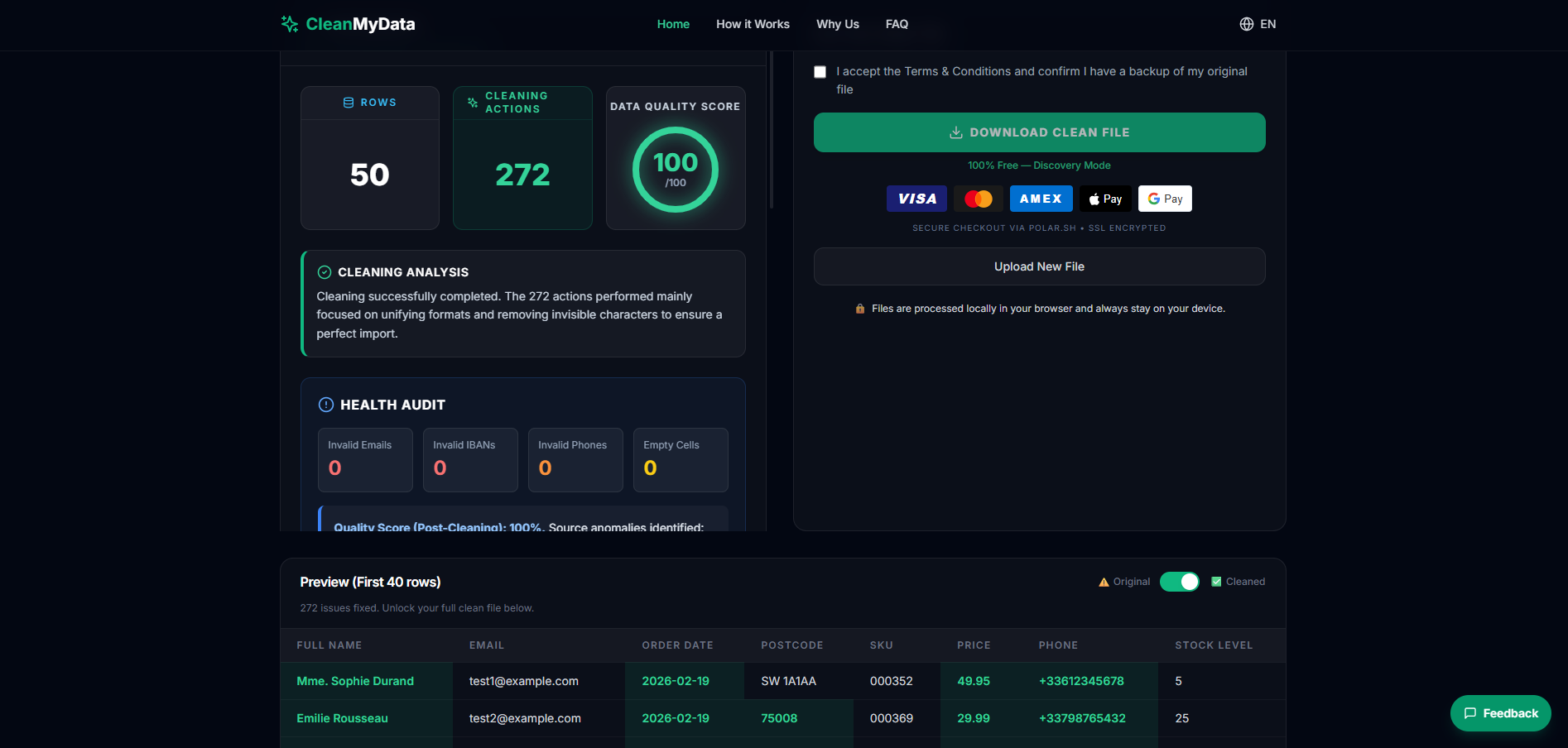Click the lock icon beside privacy note
Viewport: 1568px width, 748px height.
860,309
